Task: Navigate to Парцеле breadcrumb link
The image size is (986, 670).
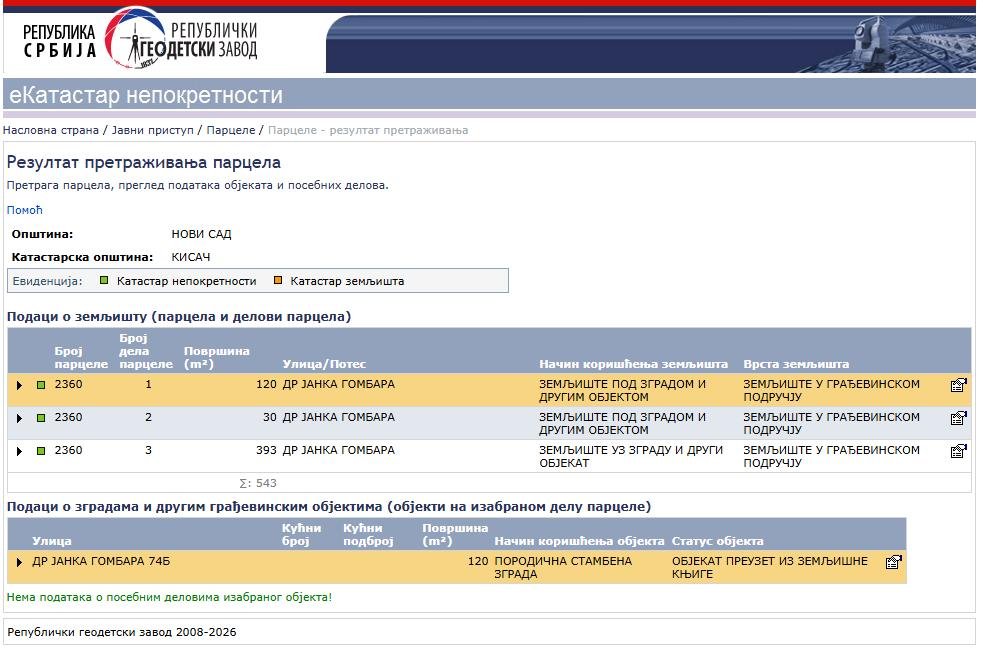Action: (231, 130)
